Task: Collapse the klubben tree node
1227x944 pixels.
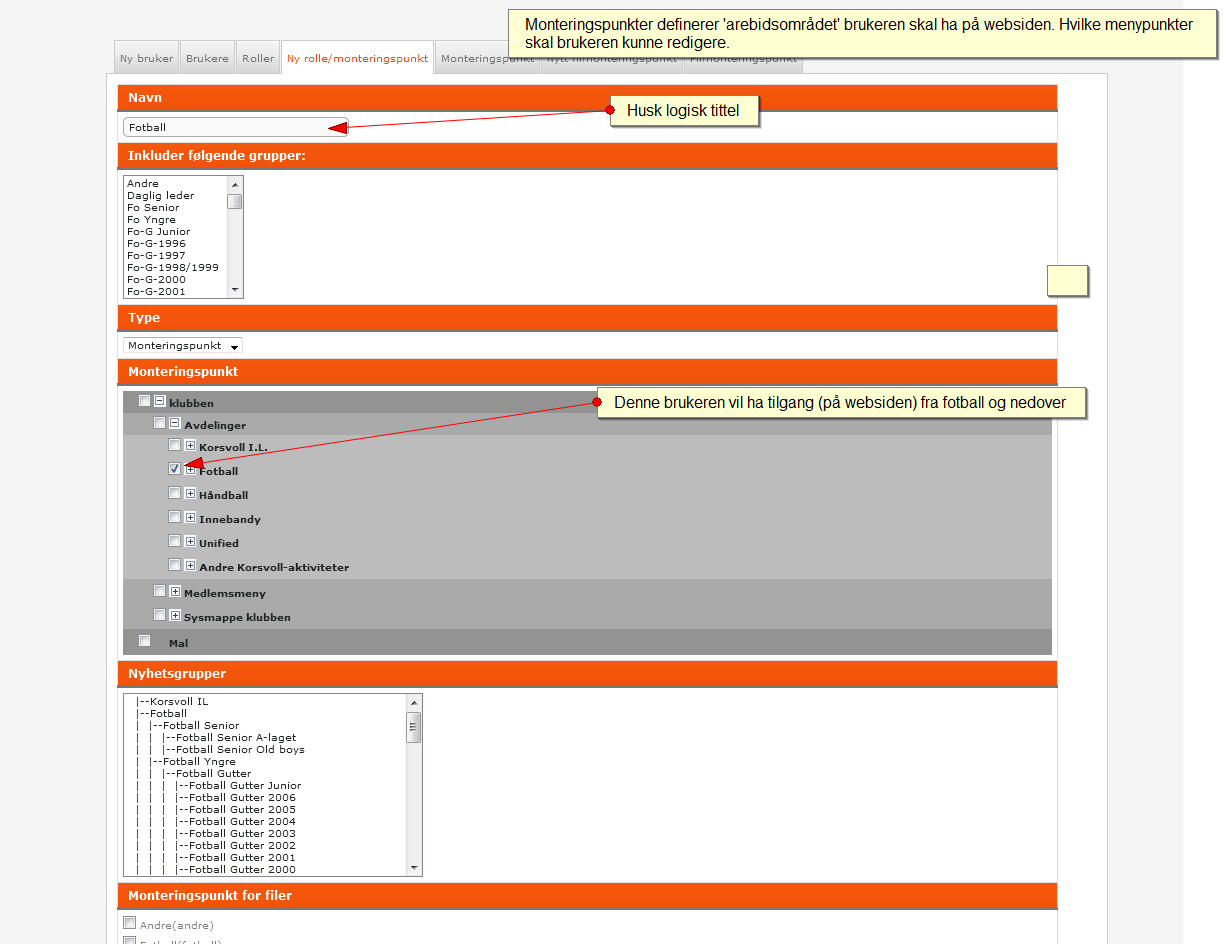Action: (160, 401)
